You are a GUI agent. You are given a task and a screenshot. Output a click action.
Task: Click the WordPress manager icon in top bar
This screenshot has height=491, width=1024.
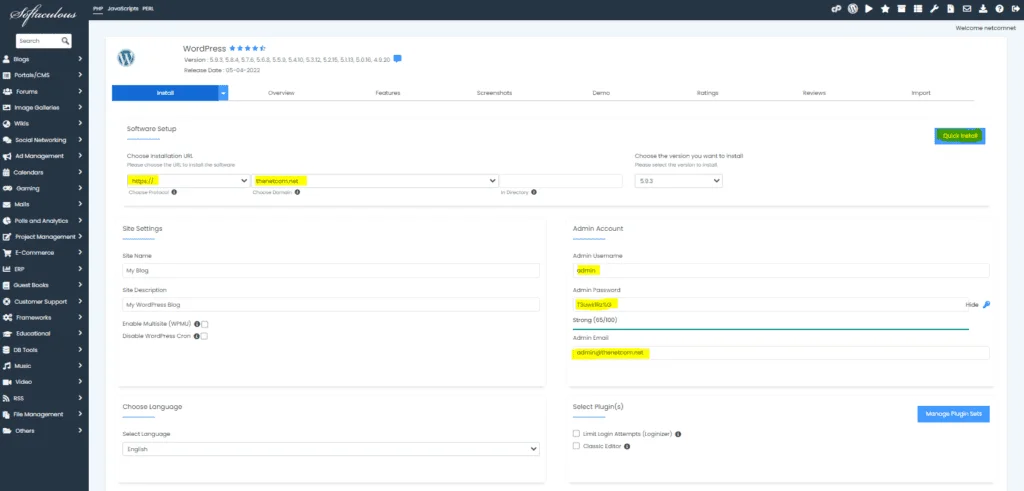pos(852,9)
